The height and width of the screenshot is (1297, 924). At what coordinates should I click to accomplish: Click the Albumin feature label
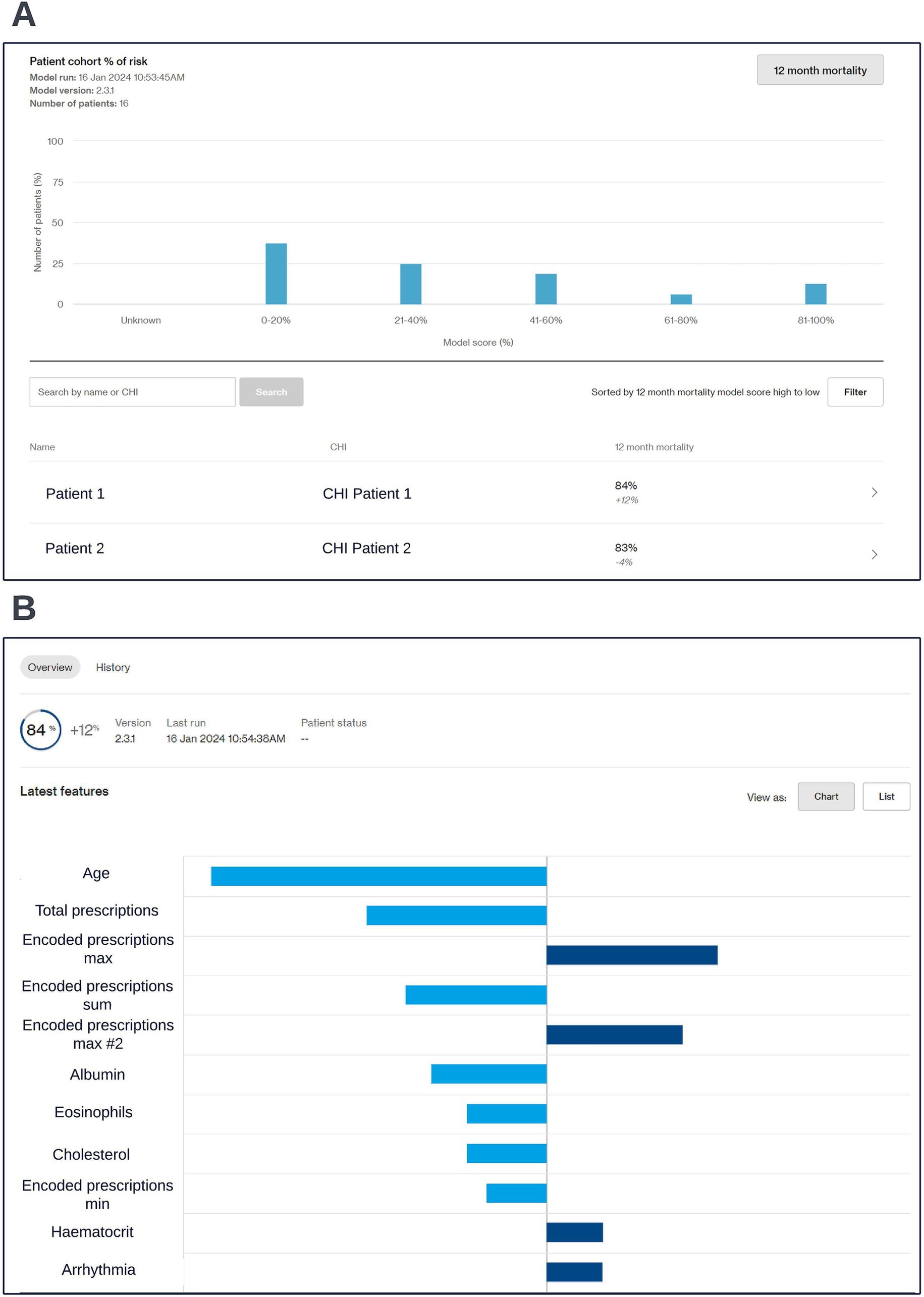(x=97, y=1074)
